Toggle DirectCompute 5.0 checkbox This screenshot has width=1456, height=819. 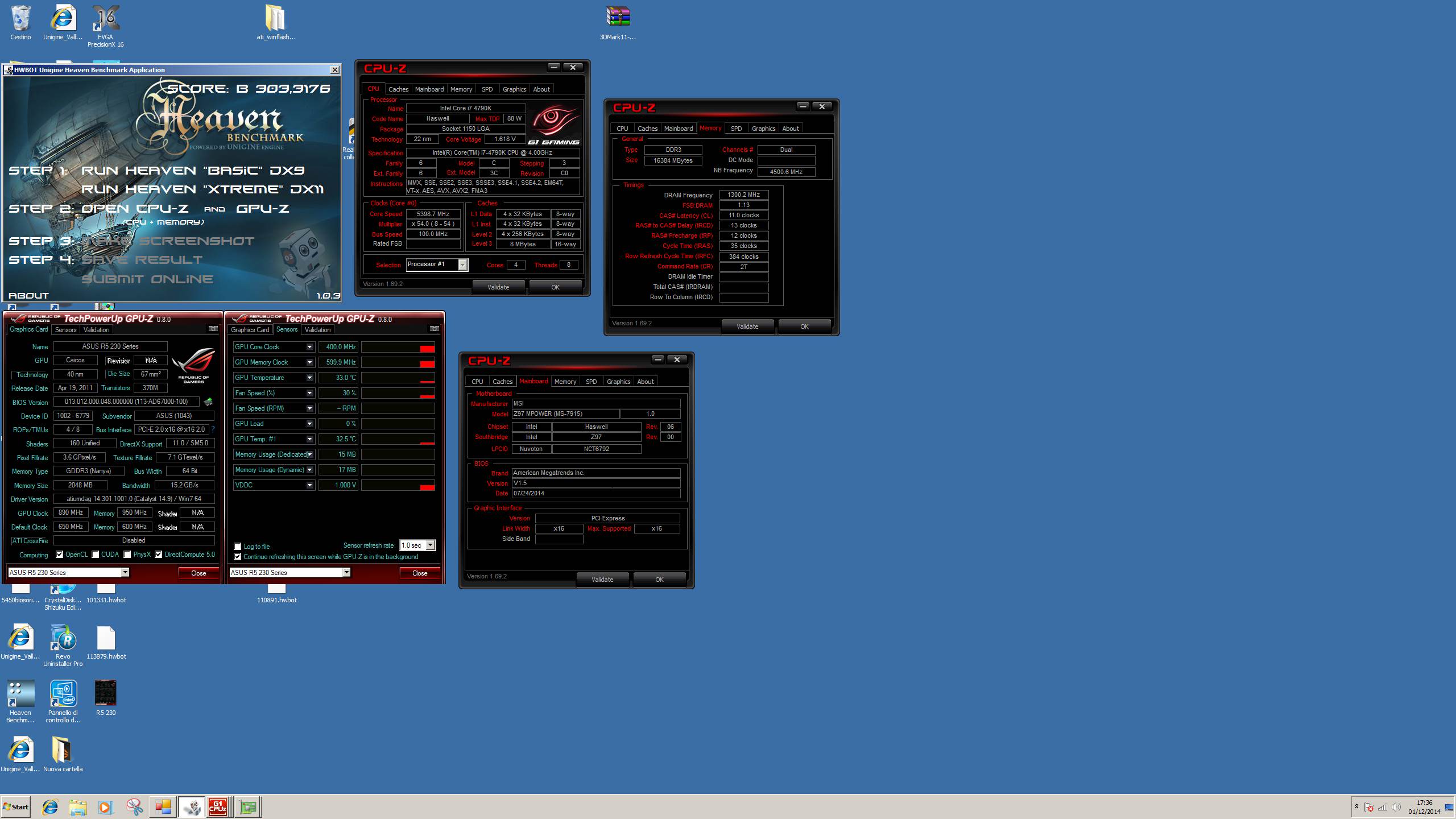tap(159, 555)
